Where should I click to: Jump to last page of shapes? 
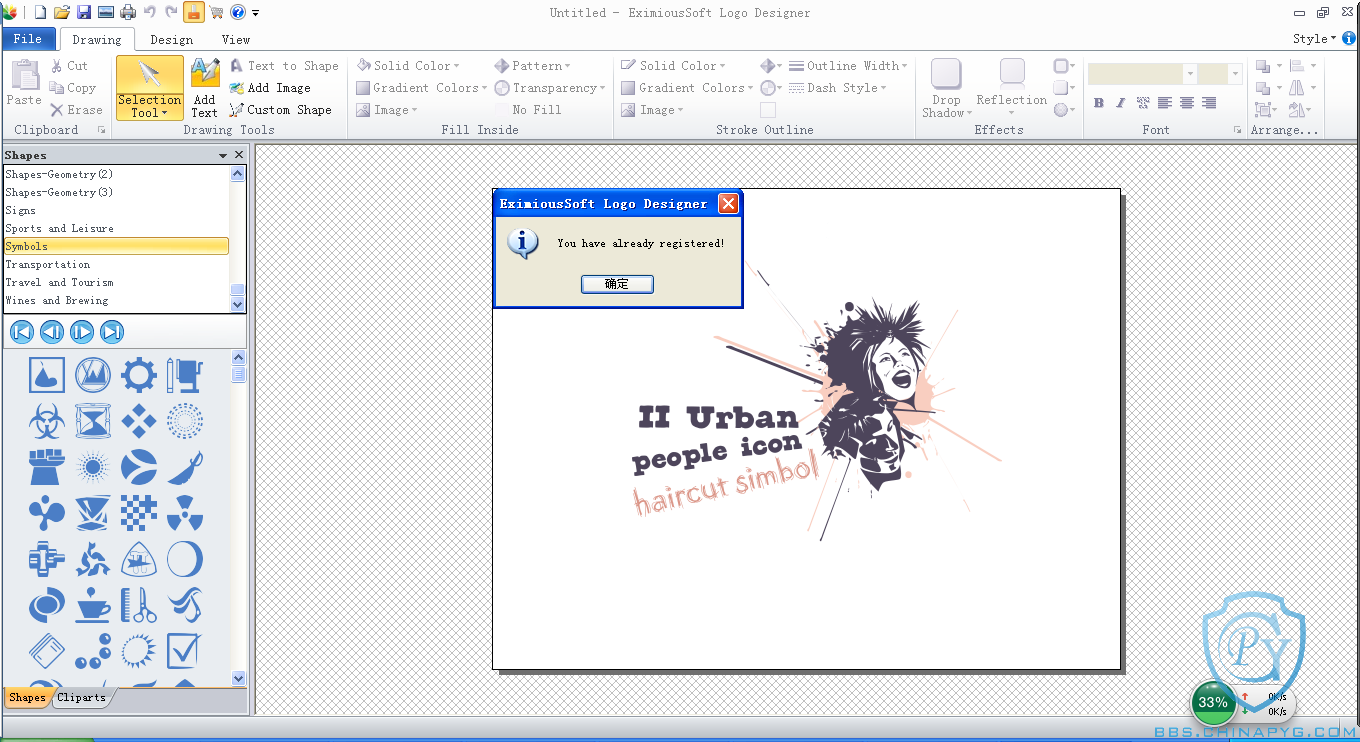(112, 332)
